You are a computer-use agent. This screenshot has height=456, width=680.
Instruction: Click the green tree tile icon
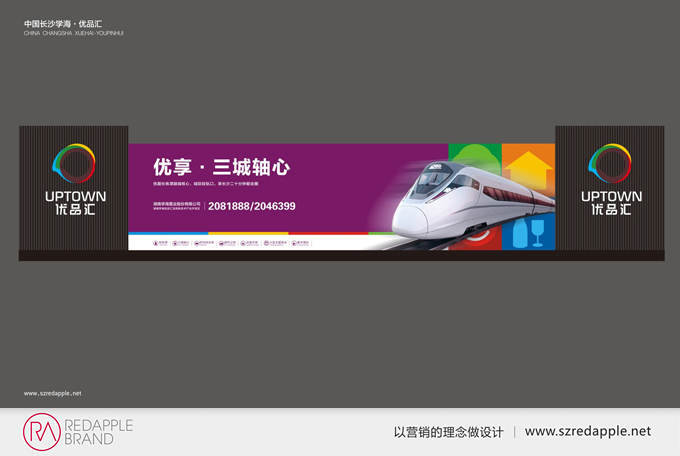pyautogui.click(x=475, y=156)
